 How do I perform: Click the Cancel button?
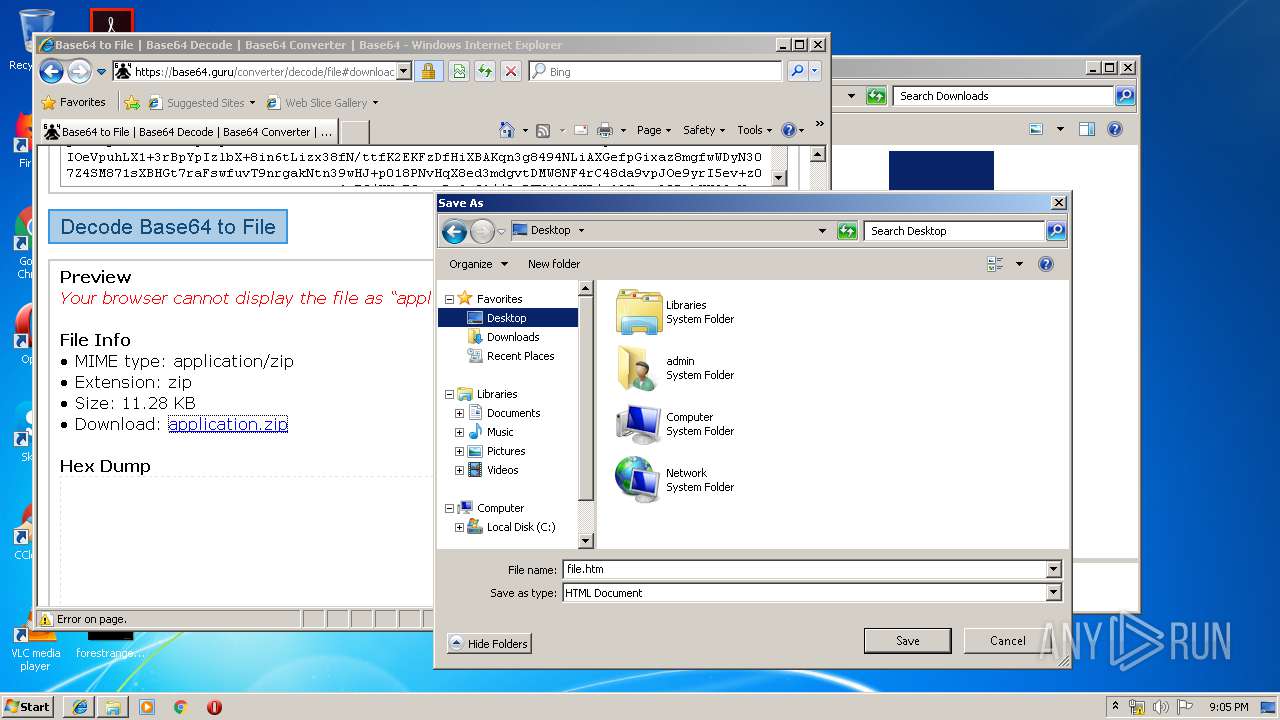point(1007,641)
